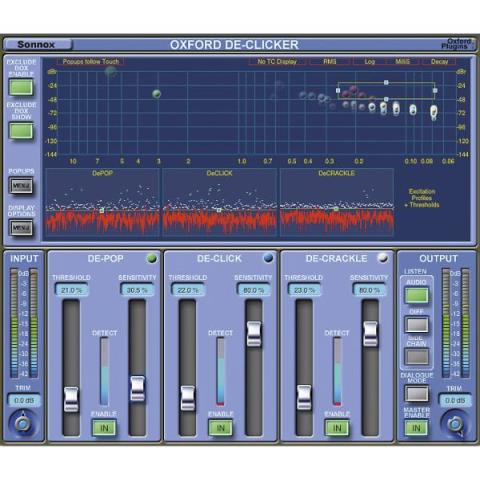Click the De-Crackle sensitivity value field
Viewport: 480px width, 480px height.
[370, 290]
